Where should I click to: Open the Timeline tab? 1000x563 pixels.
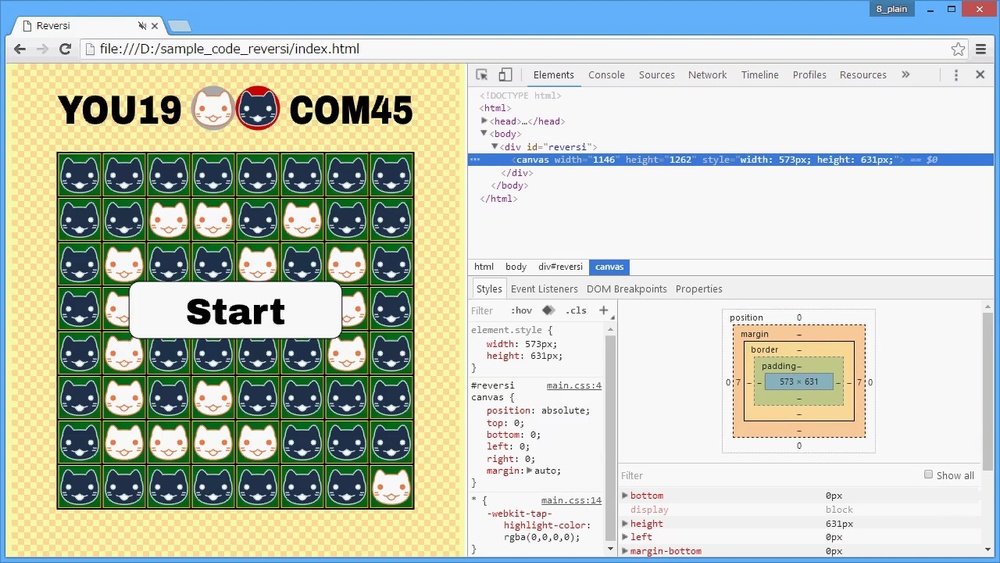pos(760,75)
